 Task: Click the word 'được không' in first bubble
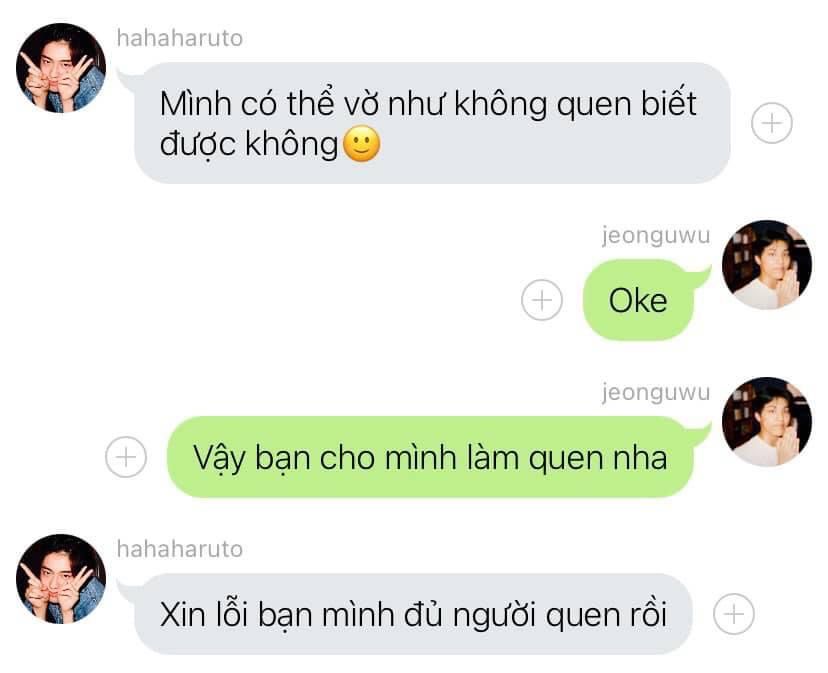(249, 144)
